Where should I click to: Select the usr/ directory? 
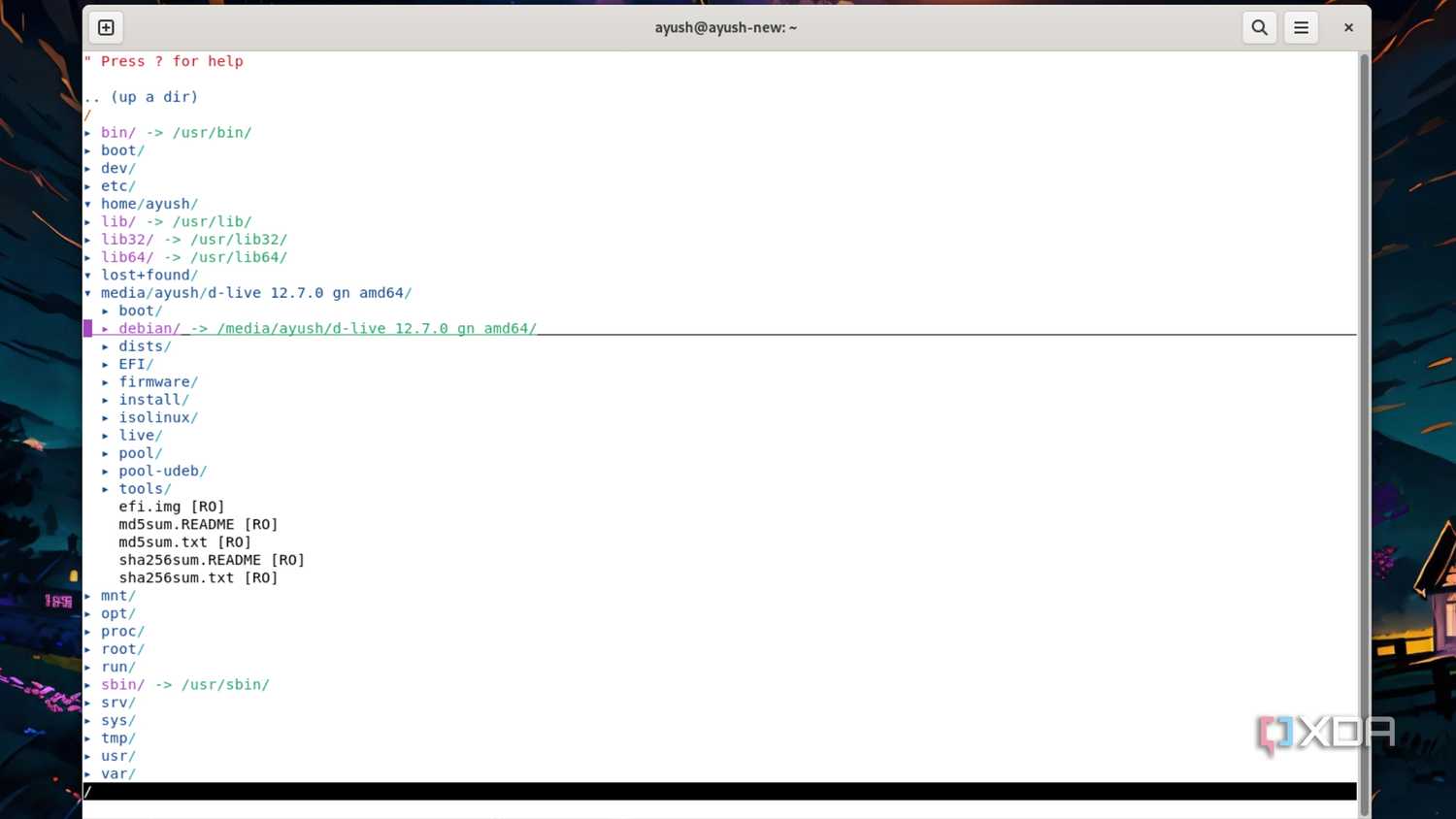(117, 756)
